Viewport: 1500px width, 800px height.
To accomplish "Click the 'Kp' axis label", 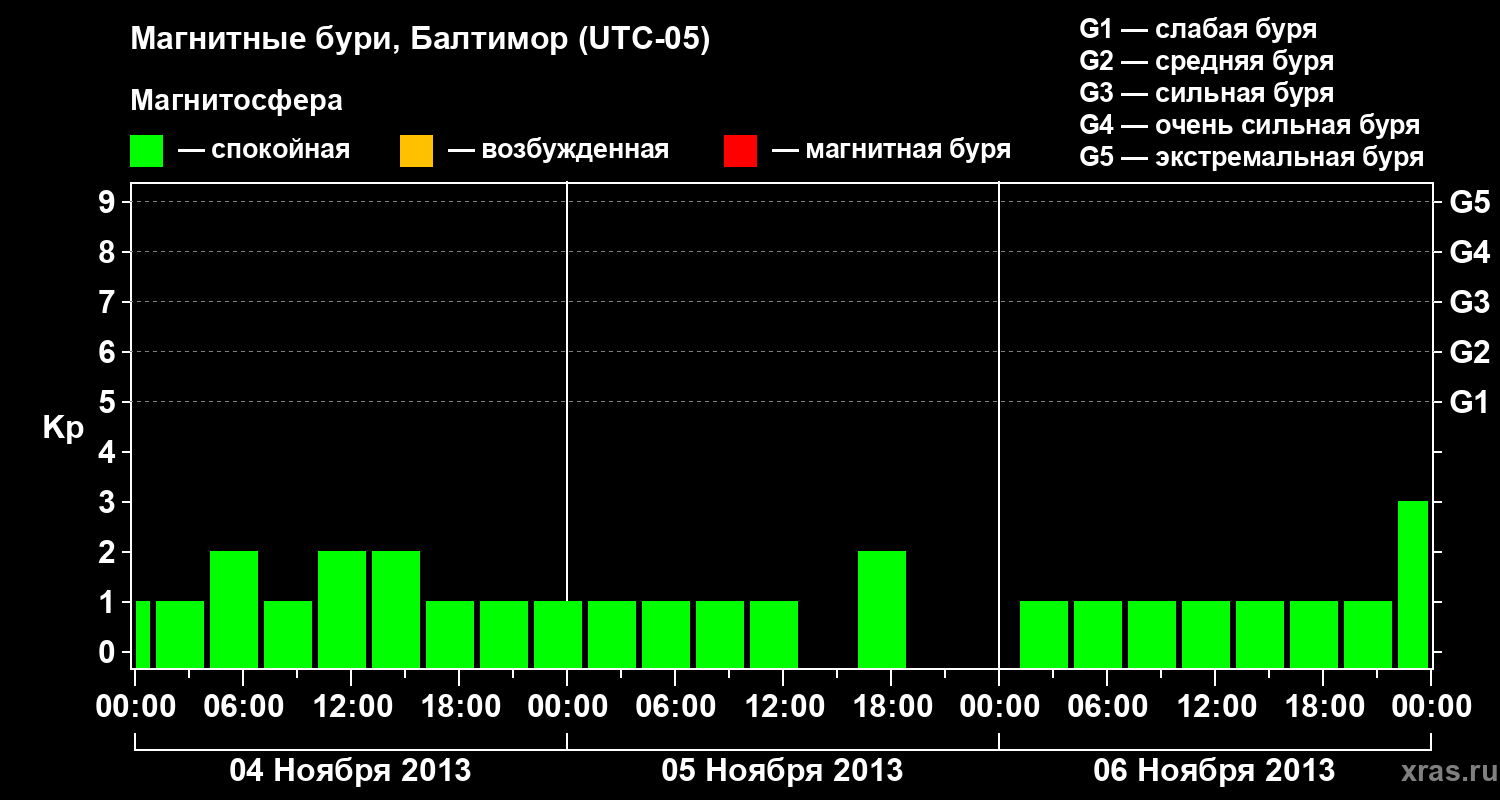I will (x=63, y=428).
